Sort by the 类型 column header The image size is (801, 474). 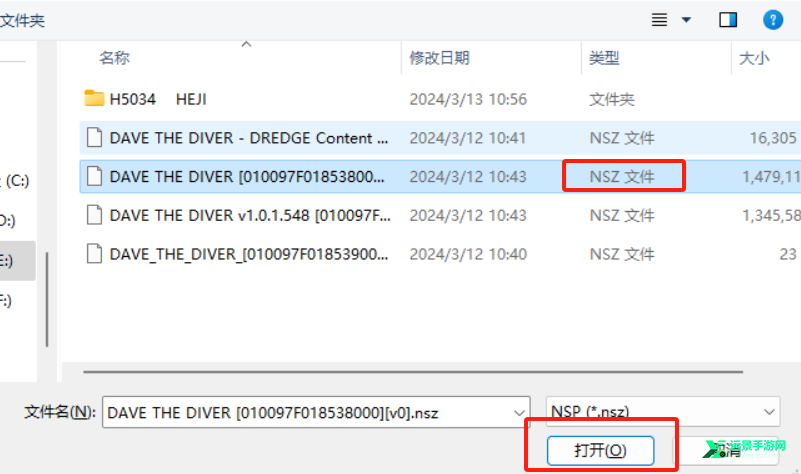tap(604, 58)
